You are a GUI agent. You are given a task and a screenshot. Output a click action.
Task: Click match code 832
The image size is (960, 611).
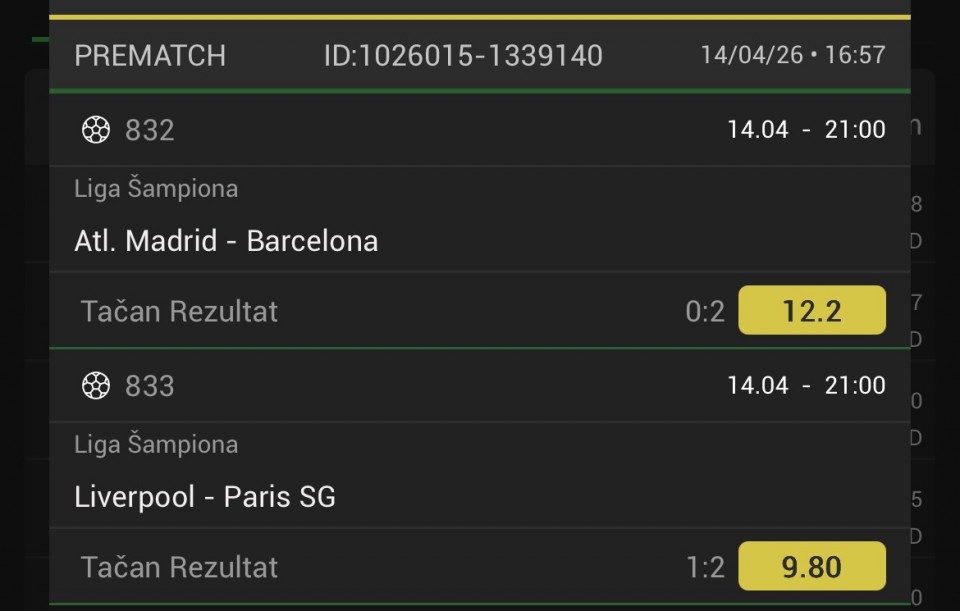point(150,130)
